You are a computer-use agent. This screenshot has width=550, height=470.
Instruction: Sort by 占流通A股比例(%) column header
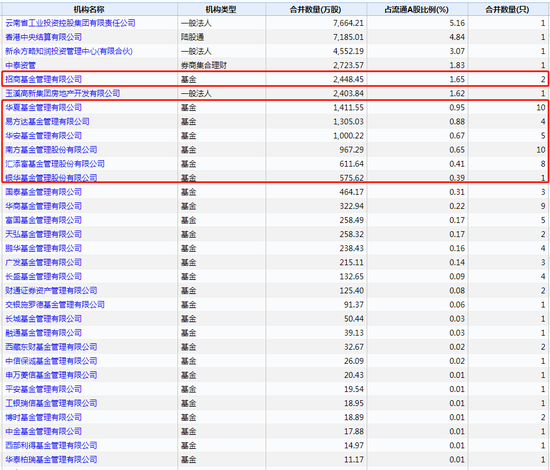click(x=416, y=10)
